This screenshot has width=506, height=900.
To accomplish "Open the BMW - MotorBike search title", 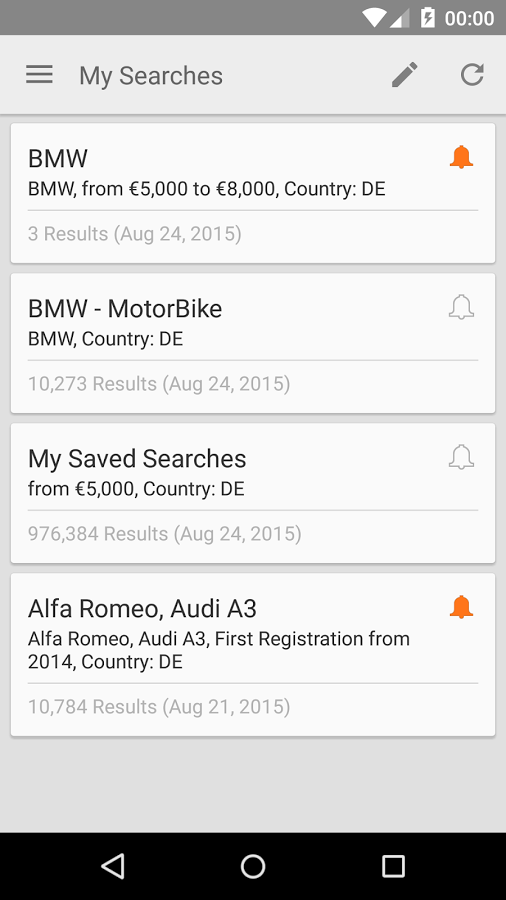I will tap(125, 309).
